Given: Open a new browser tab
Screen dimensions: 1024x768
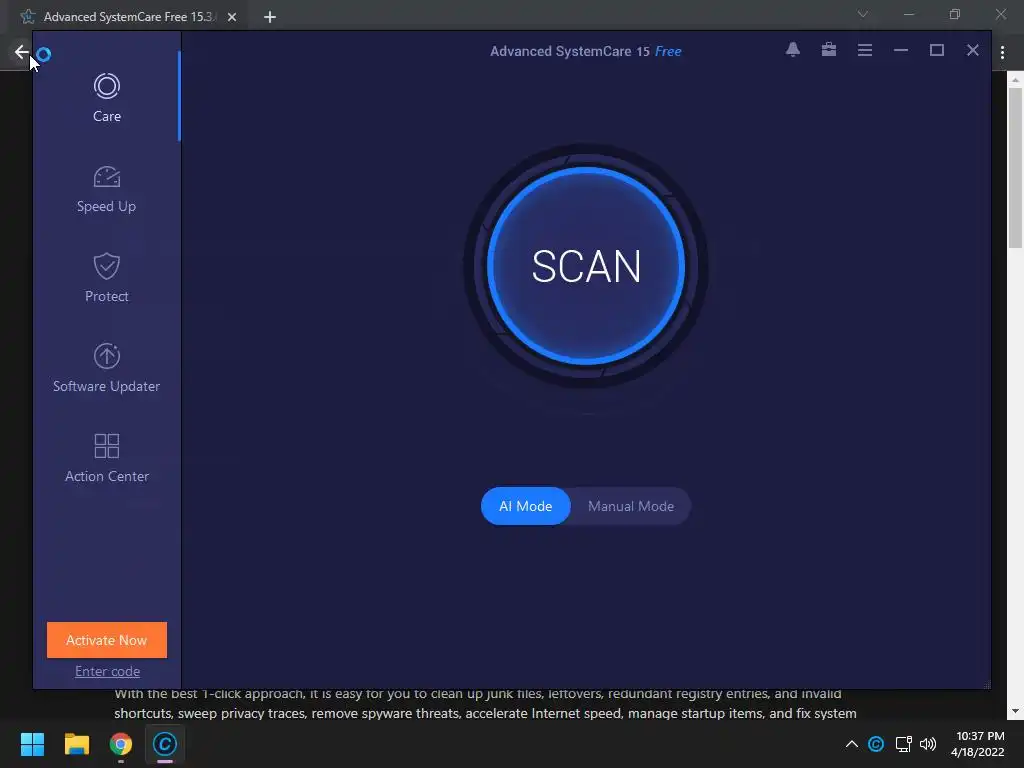Looking at the screenshot, I should pyautogui.click(x=270, y=17).
